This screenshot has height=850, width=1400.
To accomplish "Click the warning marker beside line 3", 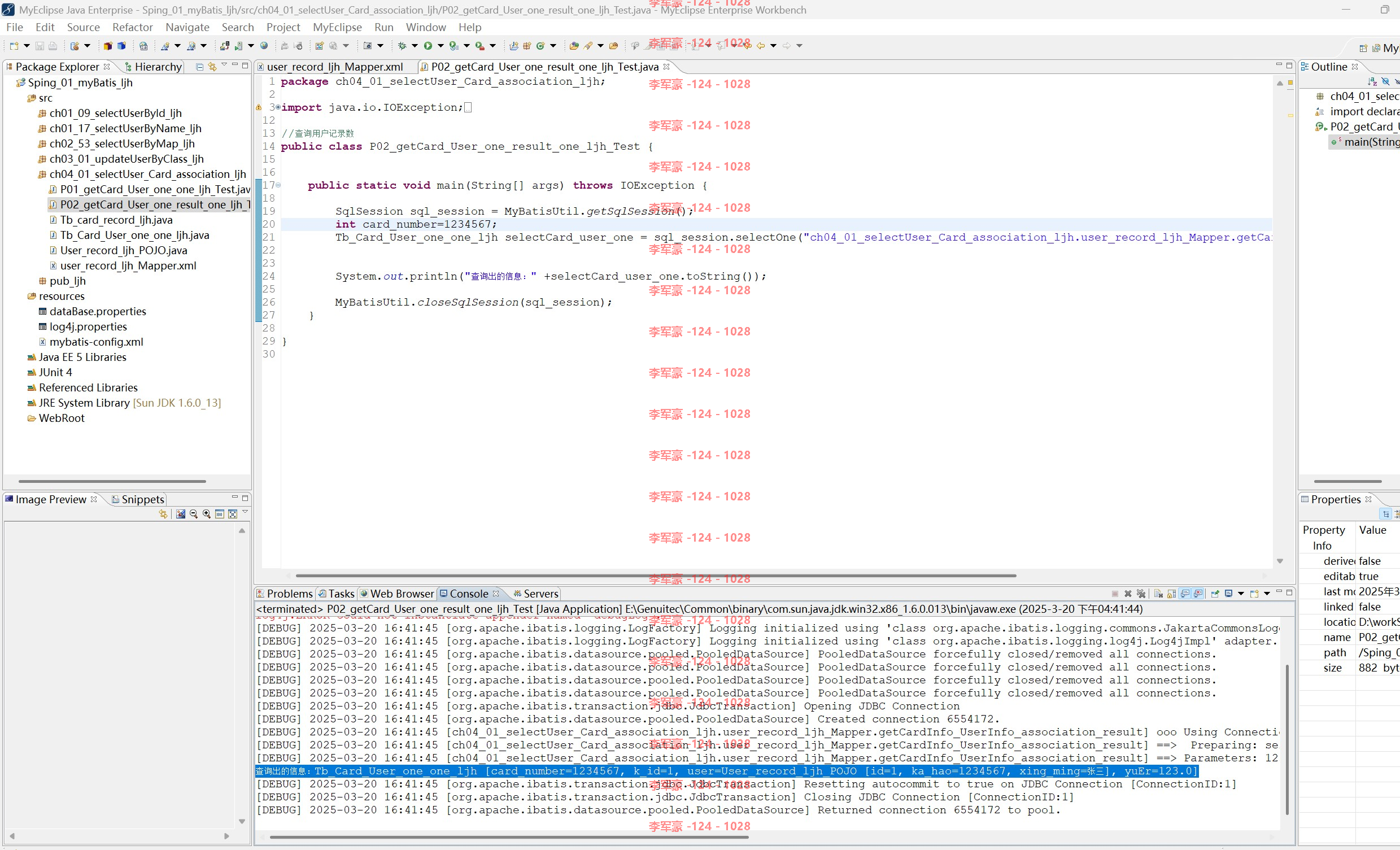I will click(x=259, y=107).
